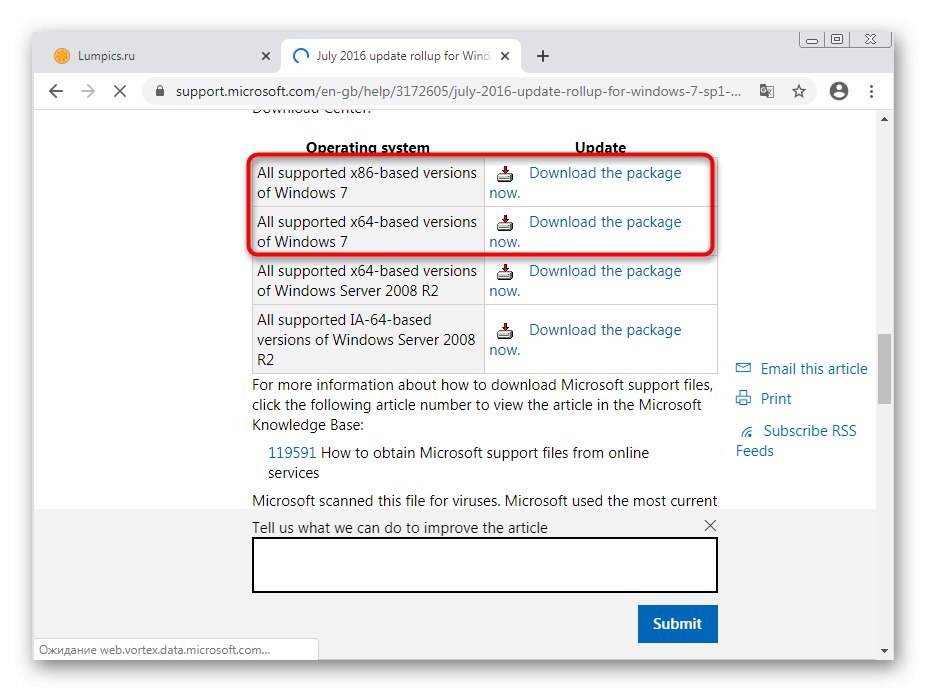926x692 pixels.
Task: Click the address bar URL
Action: click(x=458, y=91)
